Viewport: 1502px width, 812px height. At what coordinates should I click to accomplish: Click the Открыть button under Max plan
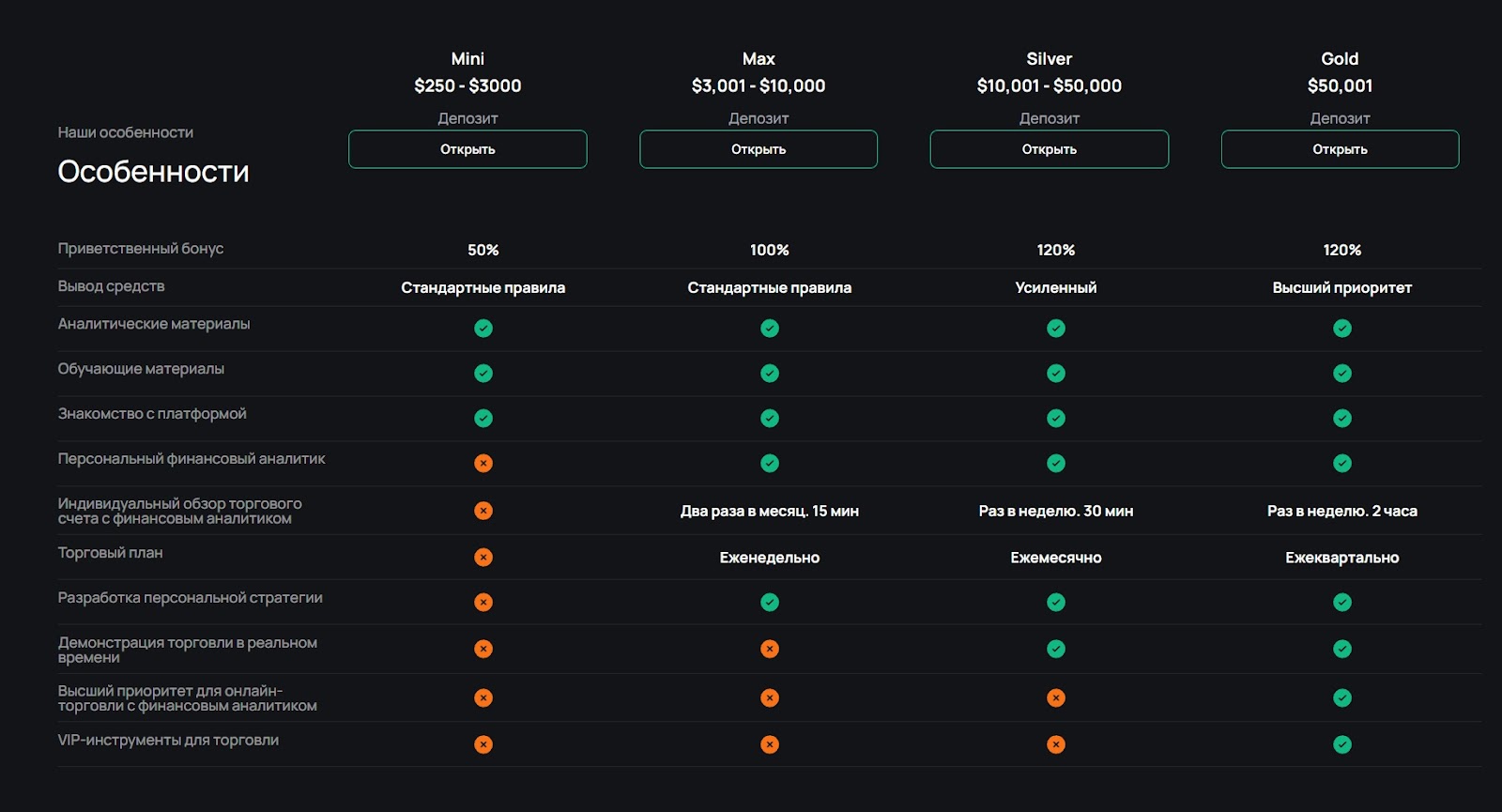click(759, 149)
